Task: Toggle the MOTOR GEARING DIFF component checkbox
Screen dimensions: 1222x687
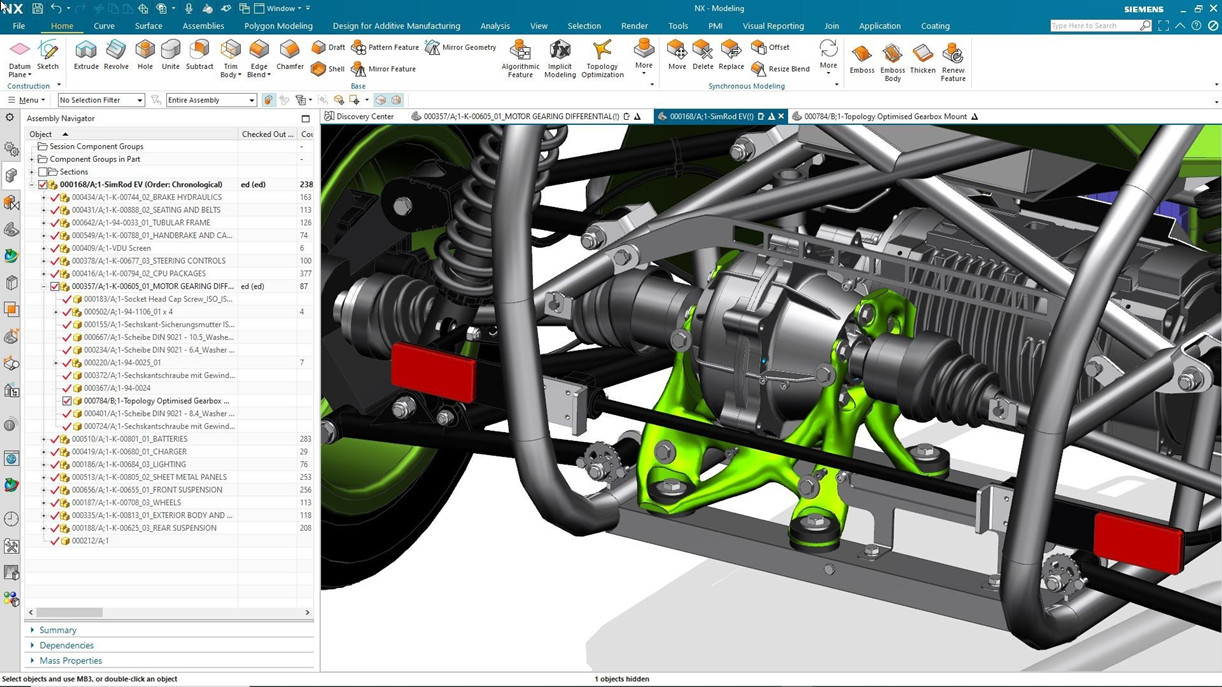Action: click(56, 286)
